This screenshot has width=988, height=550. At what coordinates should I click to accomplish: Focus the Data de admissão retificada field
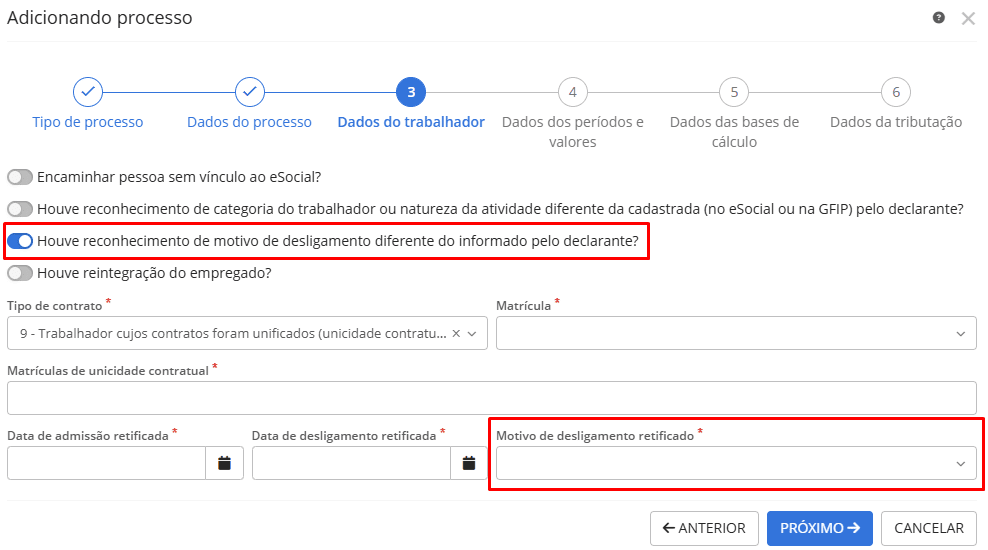(106, 463)
